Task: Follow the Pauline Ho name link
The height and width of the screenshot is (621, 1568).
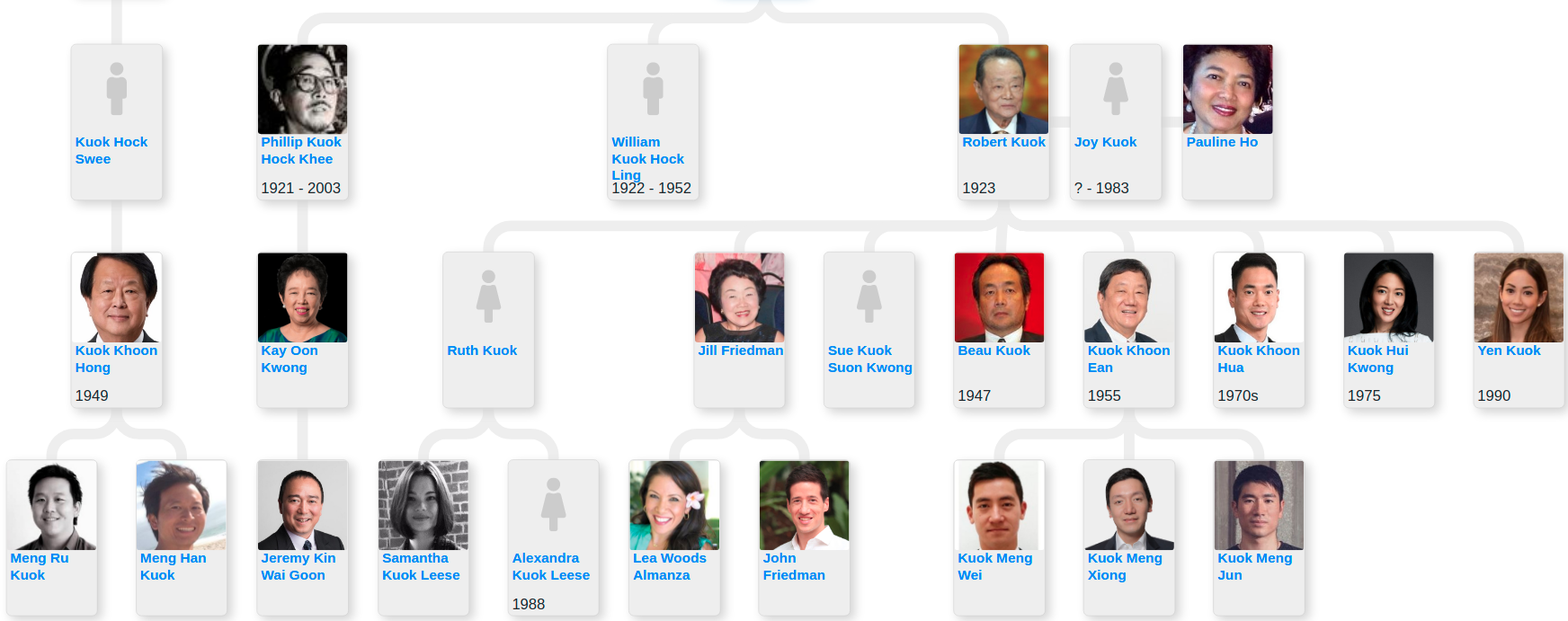Action: [x=1223, y=142]
